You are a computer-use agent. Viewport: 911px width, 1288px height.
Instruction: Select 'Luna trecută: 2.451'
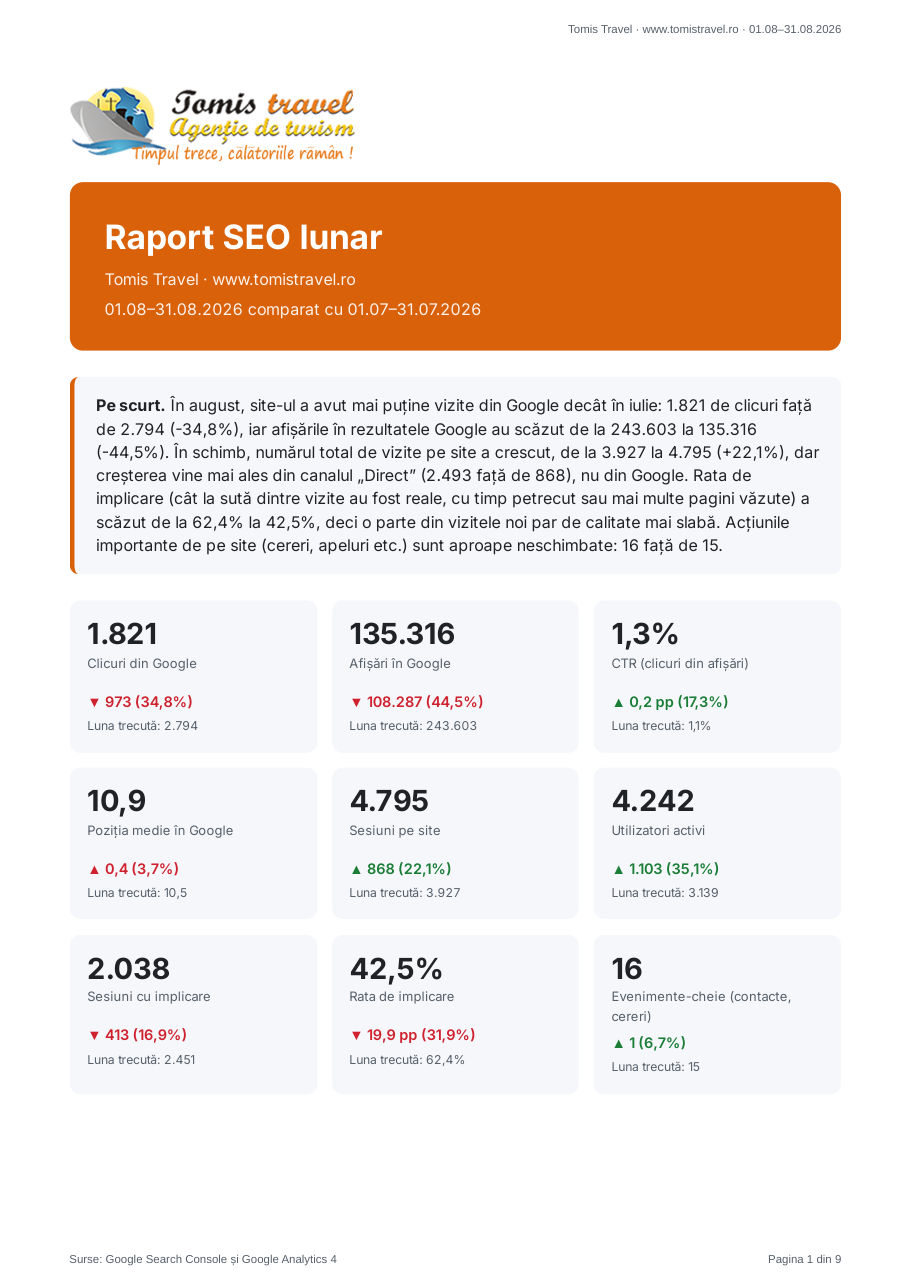click(x=141, y=1060)
